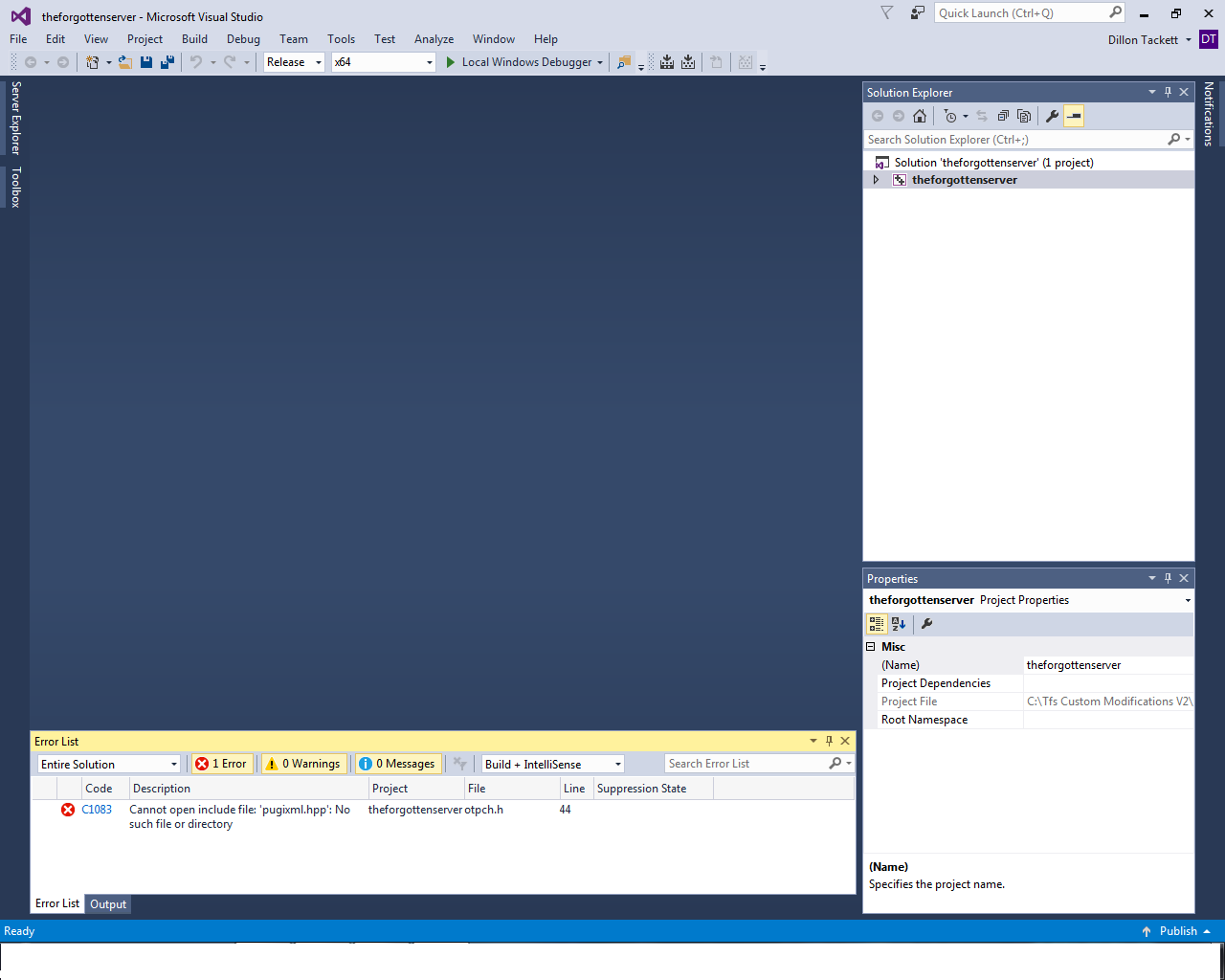1225x980 pixels.
Task: Click the first build download icon in toolbar
Action: coord(667,62)
